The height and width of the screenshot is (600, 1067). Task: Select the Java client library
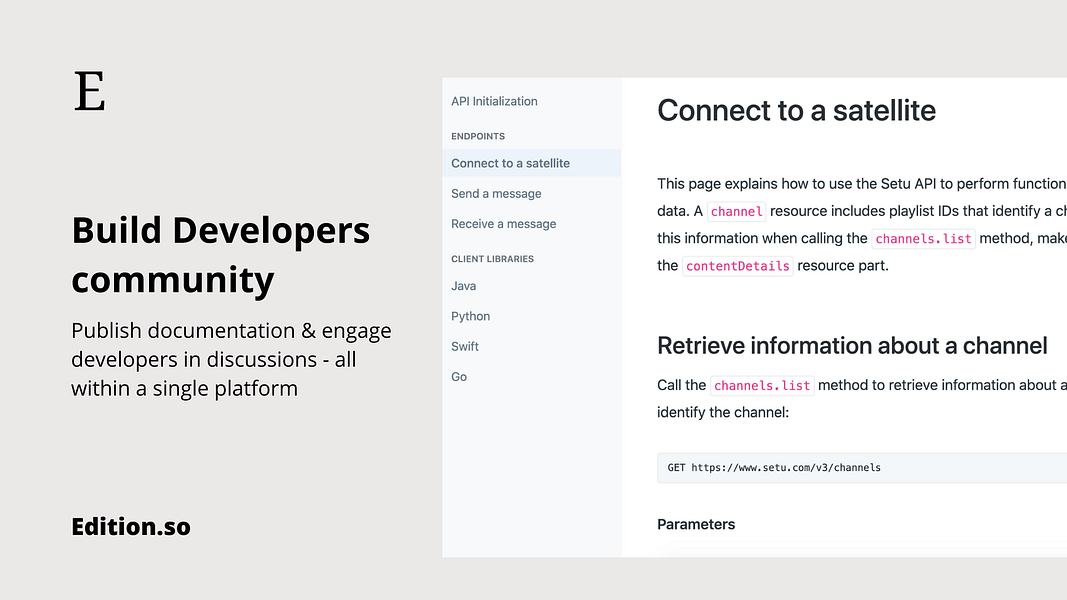pyautogui.click(x=463, y=286)
